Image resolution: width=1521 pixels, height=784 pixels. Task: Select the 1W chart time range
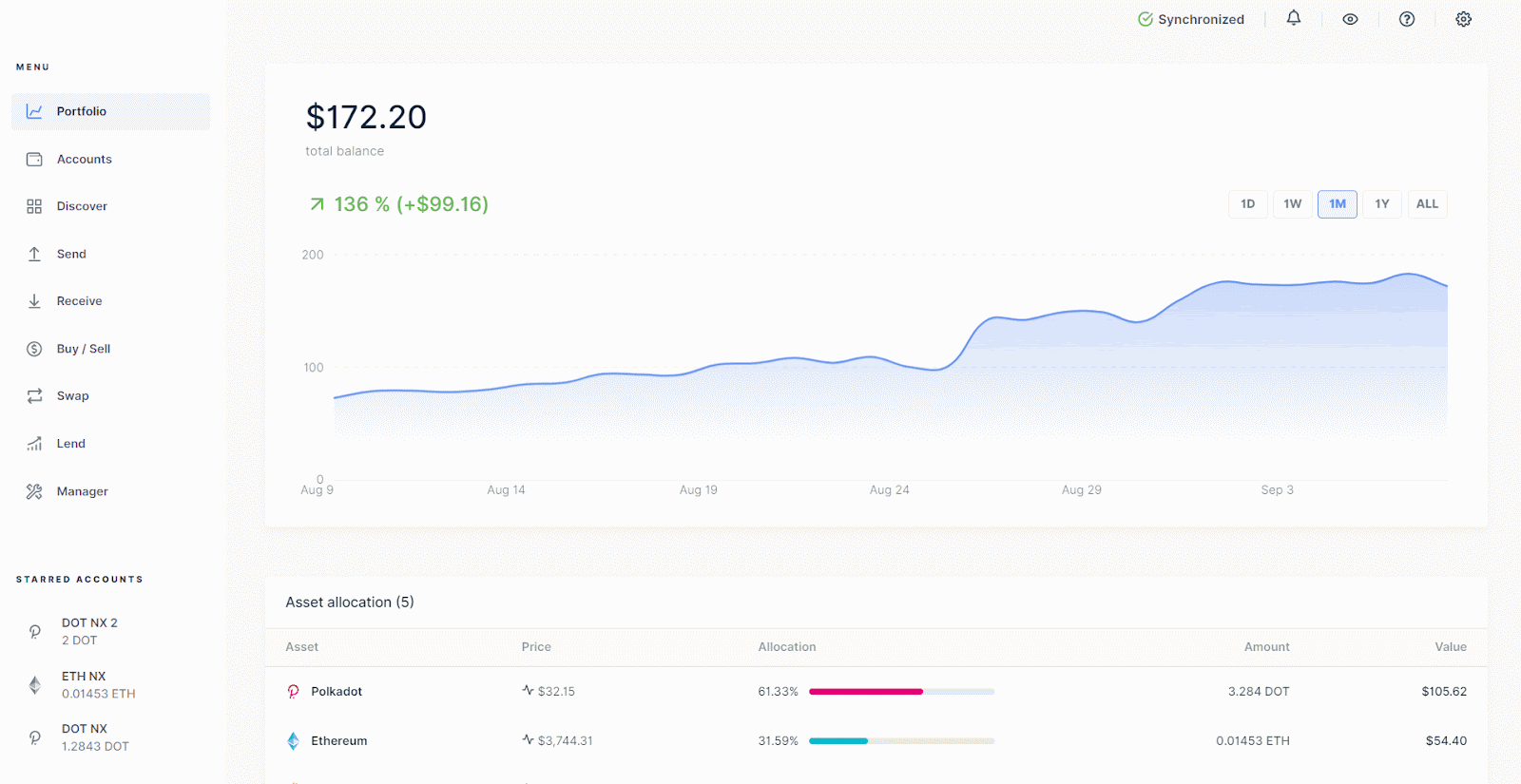pyautogui.click(x=1292, y=204)
